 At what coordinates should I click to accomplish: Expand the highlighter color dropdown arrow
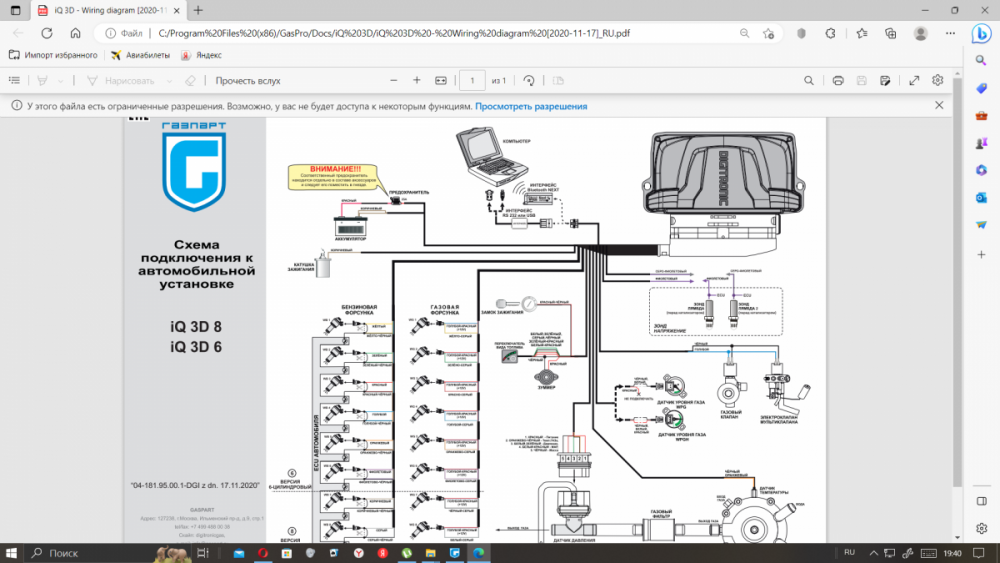[61, 80]
